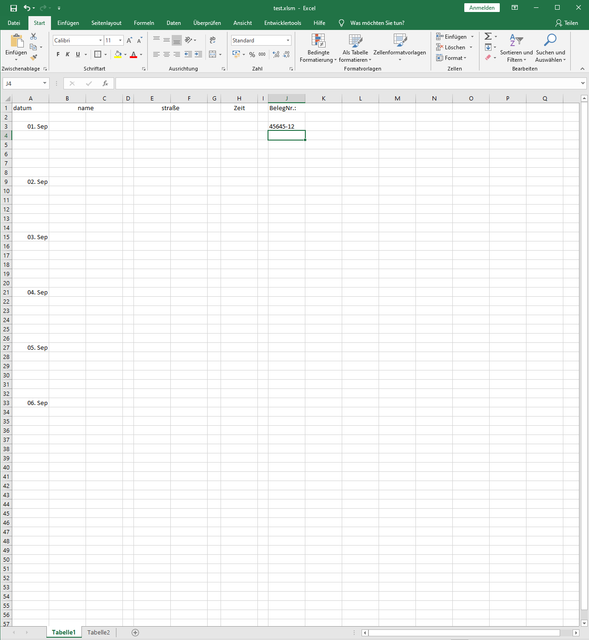Toggle italic with the K button
The image size is (589, 640).
(x=68, y=54)
